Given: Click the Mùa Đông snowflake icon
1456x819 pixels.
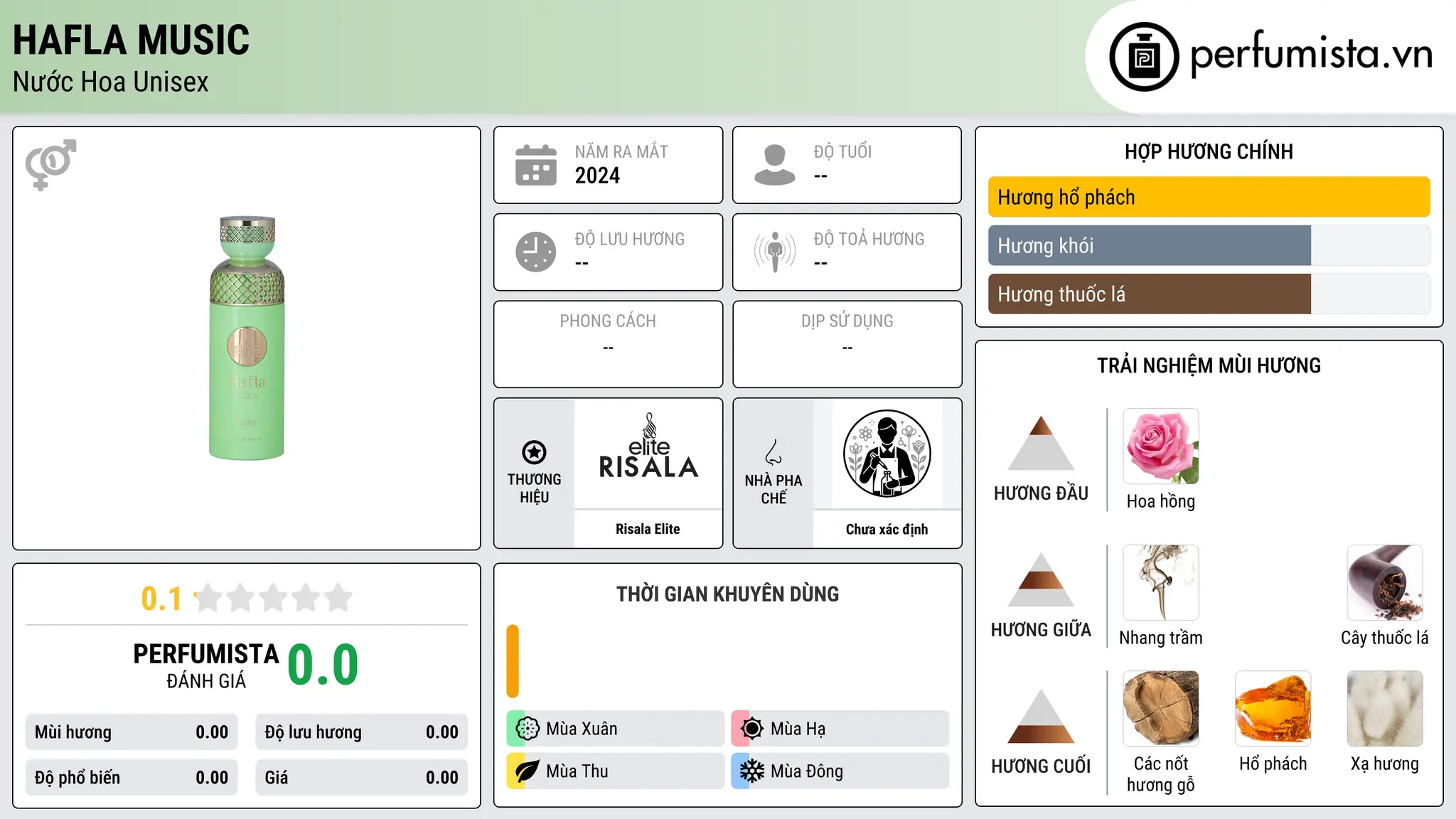Looking at the screenshot, I should 752,771.
